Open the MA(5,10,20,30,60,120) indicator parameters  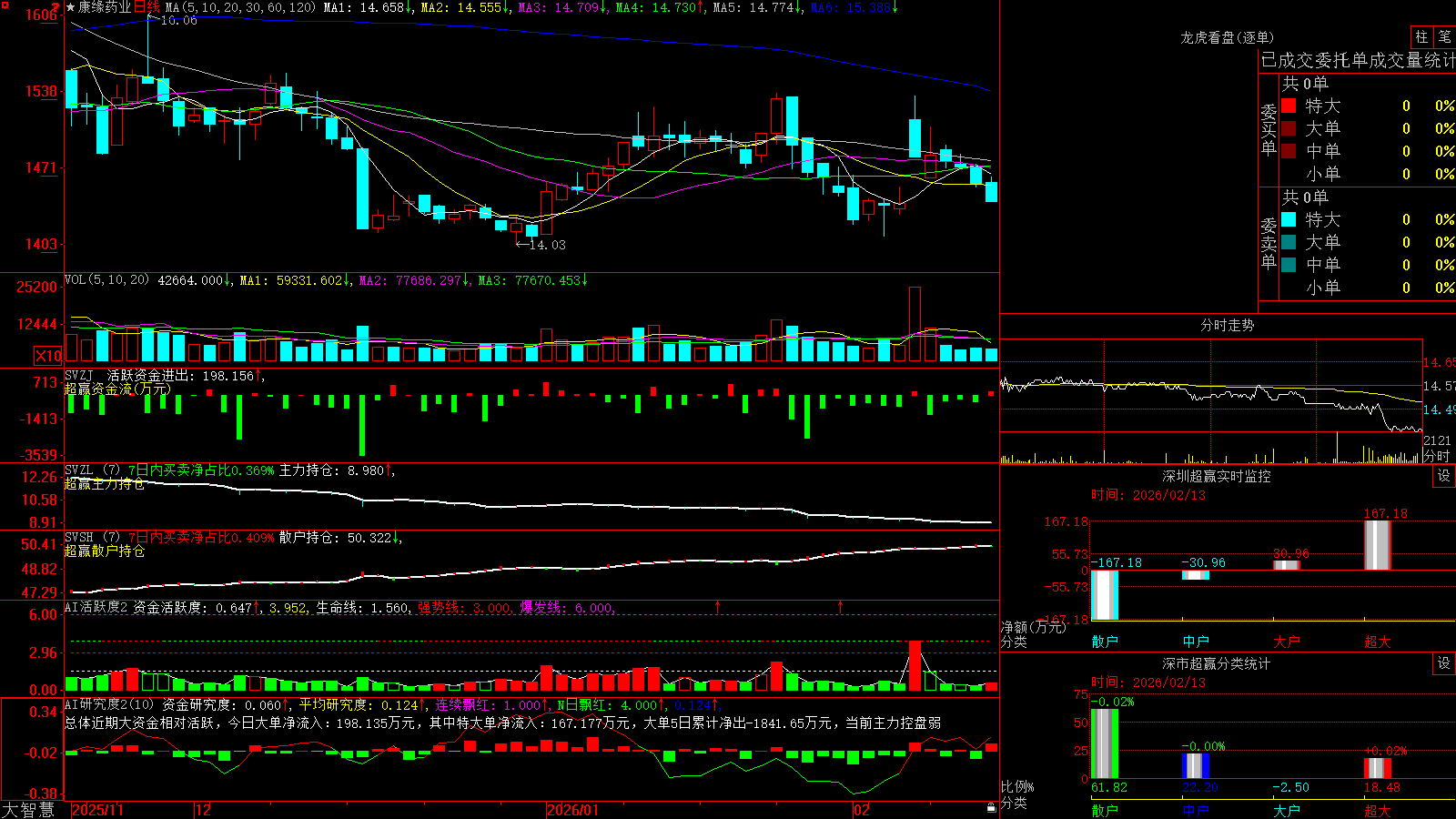pos(240,7)
